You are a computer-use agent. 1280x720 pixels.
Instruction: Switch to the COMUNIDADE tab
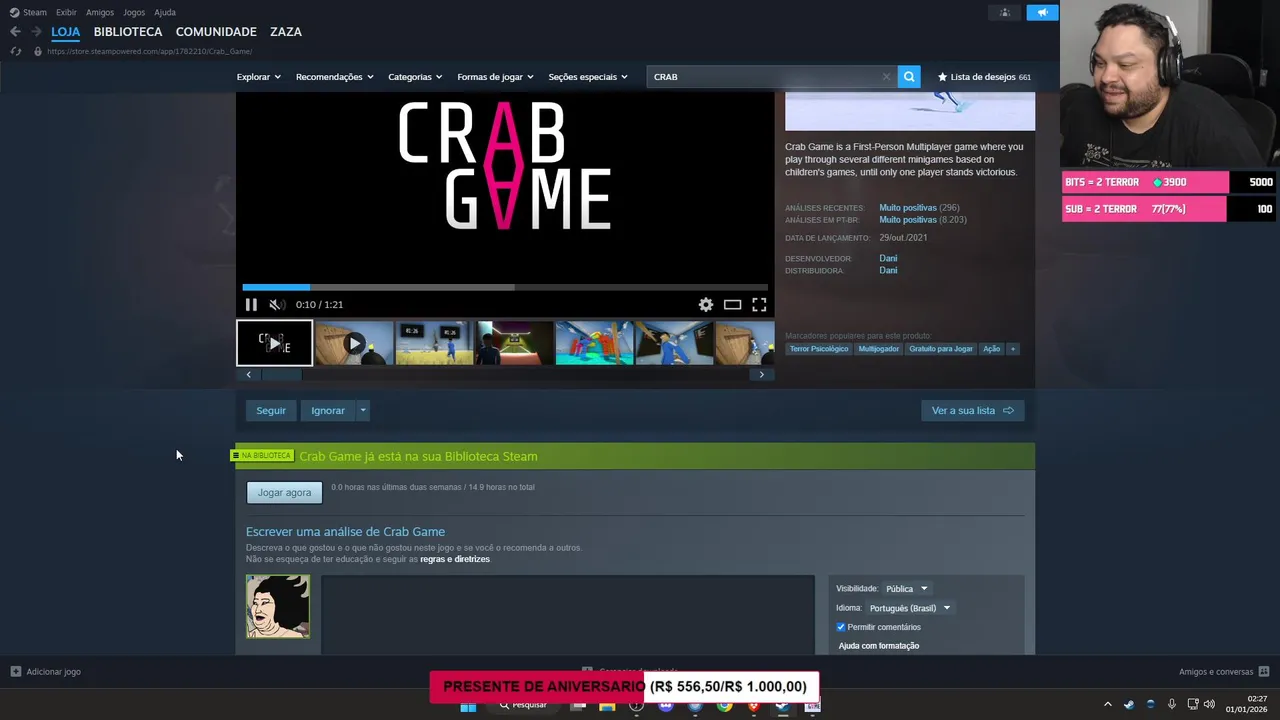[x=216, y=32]
